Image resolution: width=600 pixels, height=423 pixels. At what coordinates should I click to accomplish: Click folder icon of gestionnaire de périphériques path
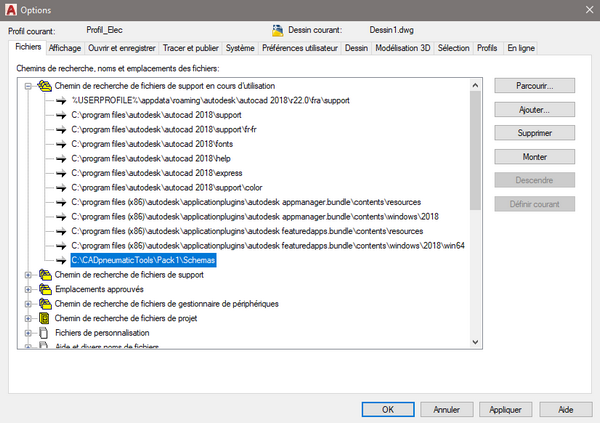pos(45,304)
